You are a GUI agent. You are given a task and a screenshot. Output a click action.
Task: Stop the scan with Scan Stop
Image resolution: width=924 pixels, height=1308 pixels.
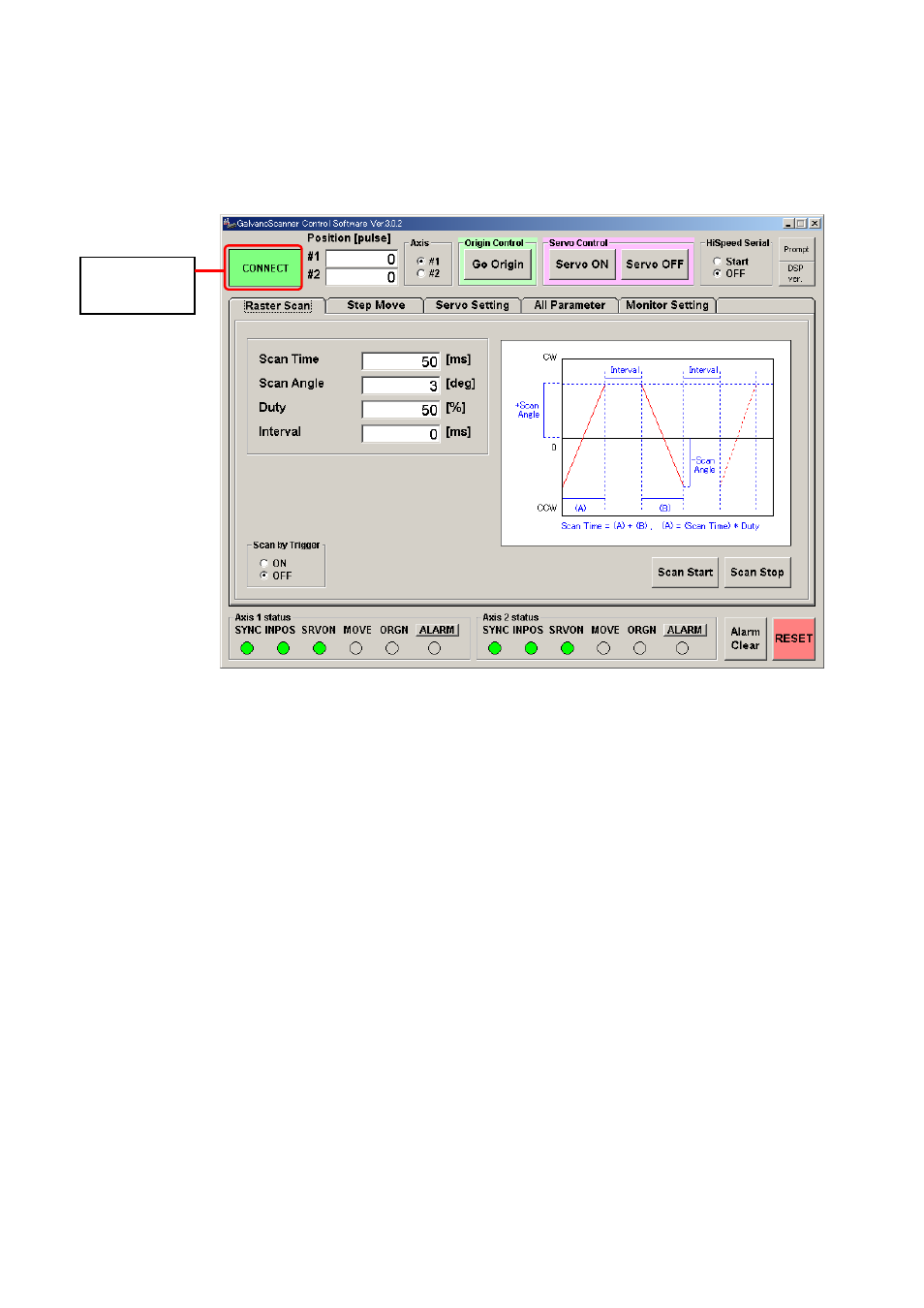click(757, 573)
